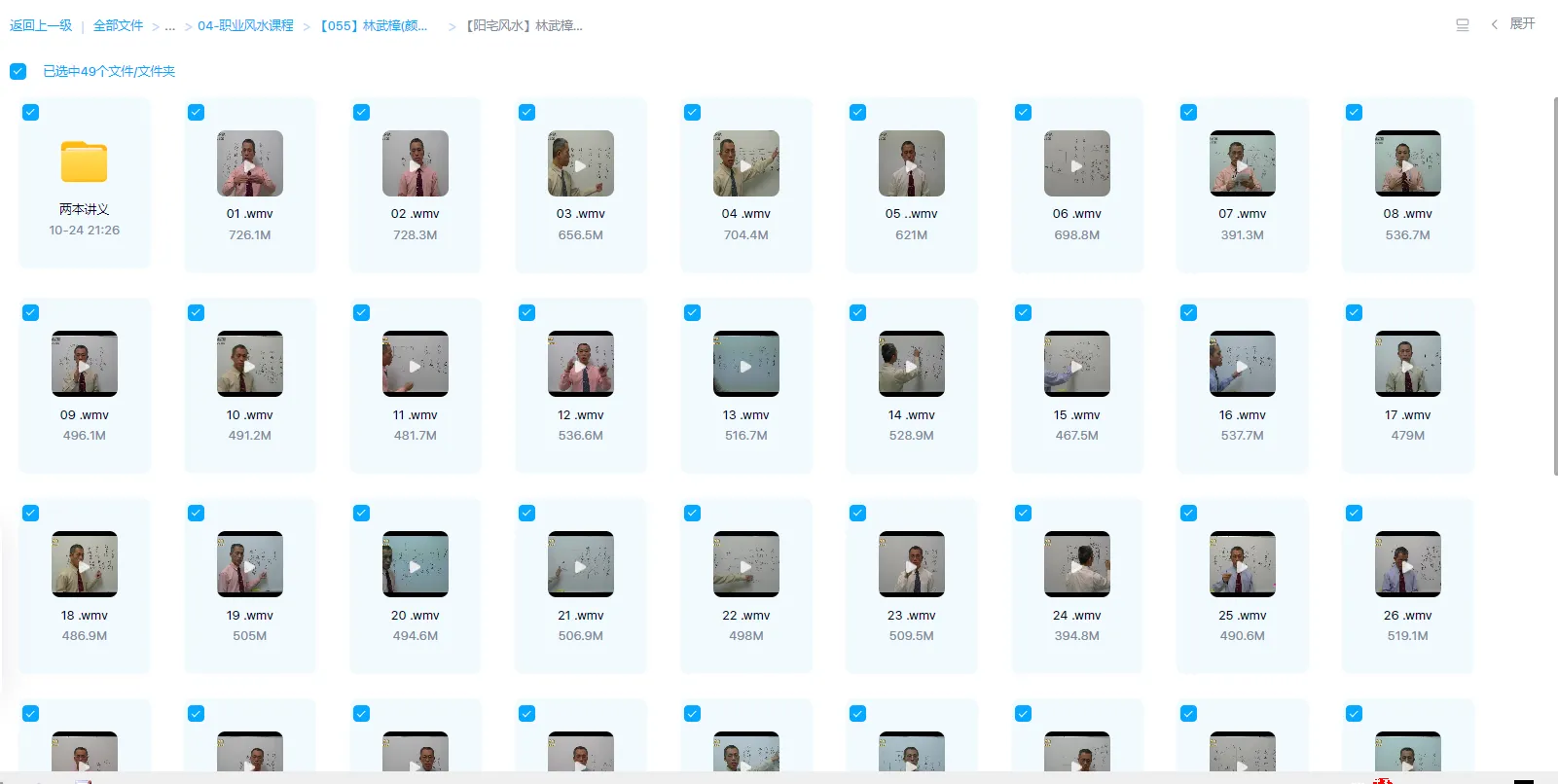Open 【055】林武樟 breadcrumb folder
Image resolution: width=1558 pixels, height=784 pixels.
coord(374,25)
